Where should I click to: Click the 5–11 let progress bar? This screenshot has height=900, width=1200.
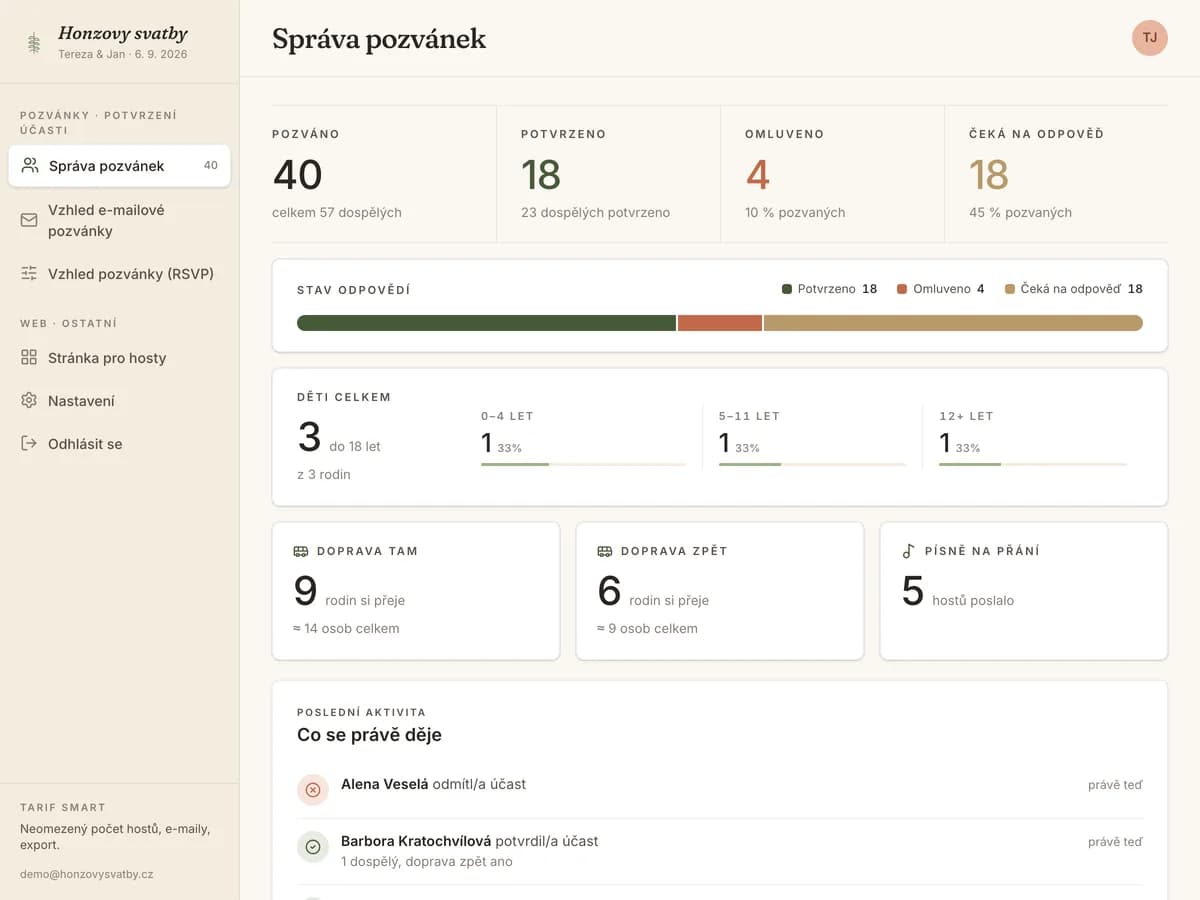click(x=812, y=464)
